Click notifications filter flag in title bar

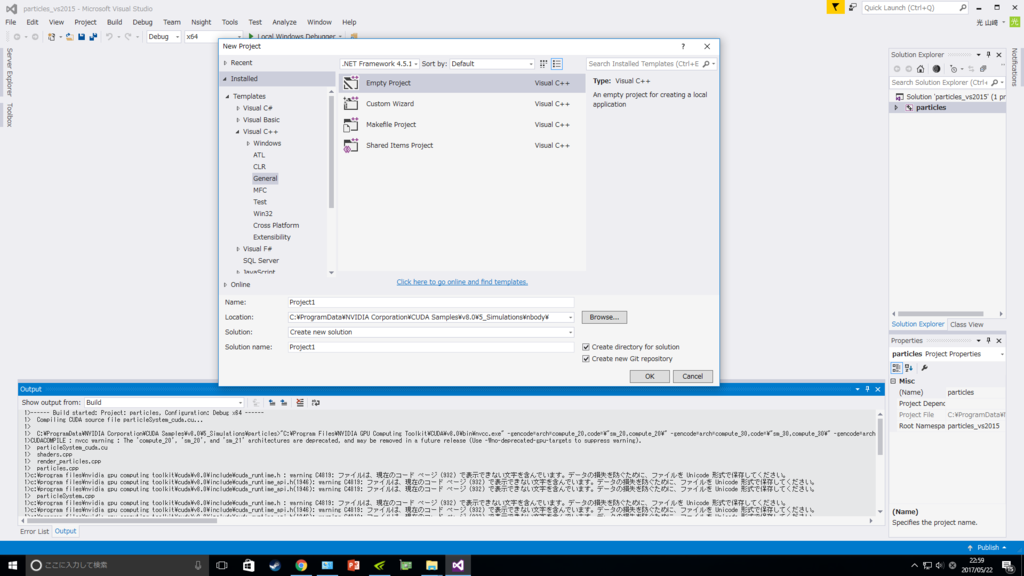[835, 7]
